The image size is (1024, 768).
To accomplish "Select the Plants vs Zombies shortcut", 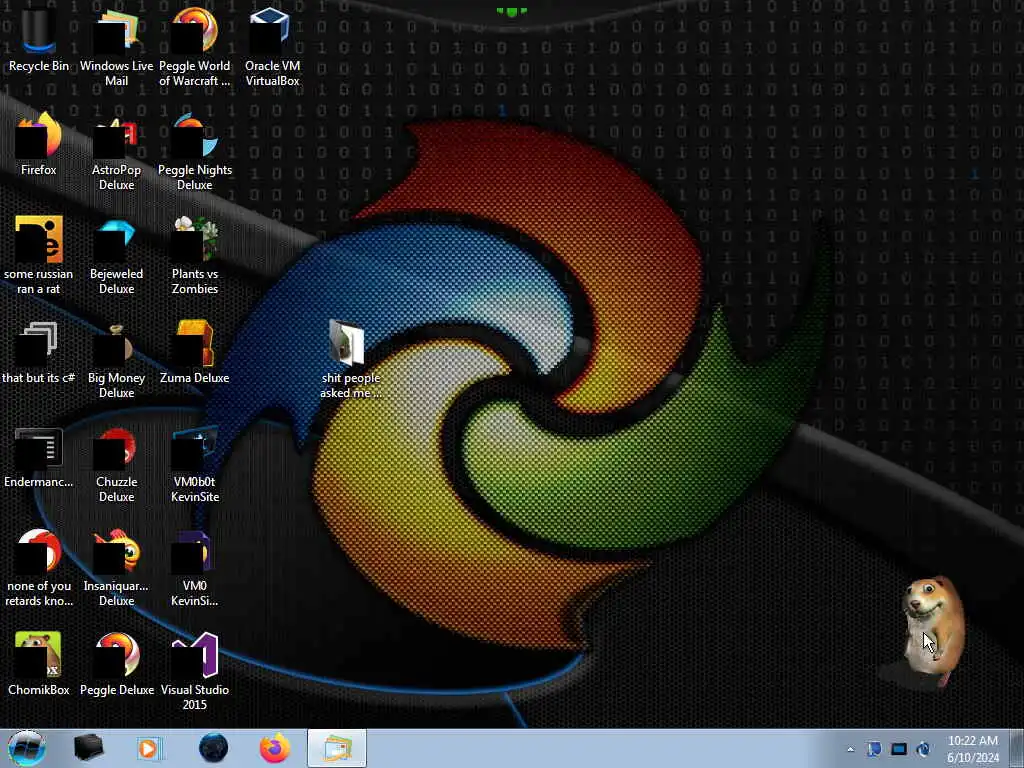I will (x=195, y=255).
